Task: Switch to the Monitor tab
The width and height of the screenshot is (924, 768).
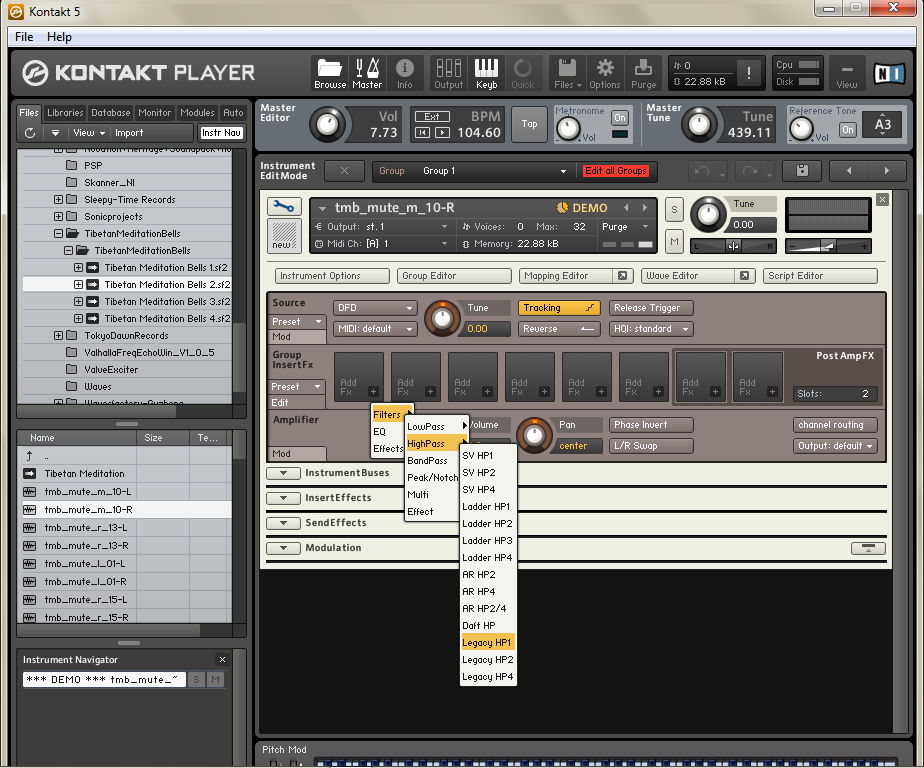Action: [154, 113]
